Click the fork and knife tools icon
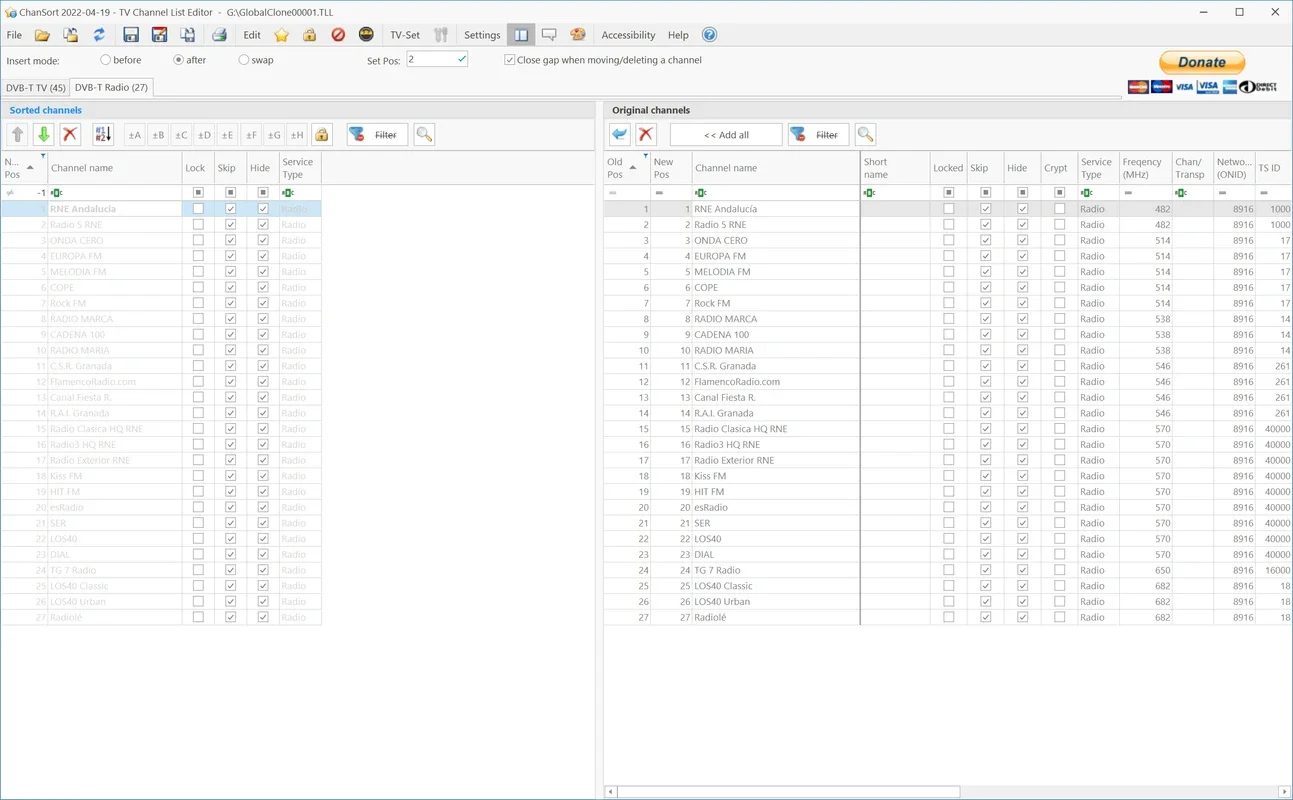Screen dimensions: 1293x800 (x=441, y=35)
